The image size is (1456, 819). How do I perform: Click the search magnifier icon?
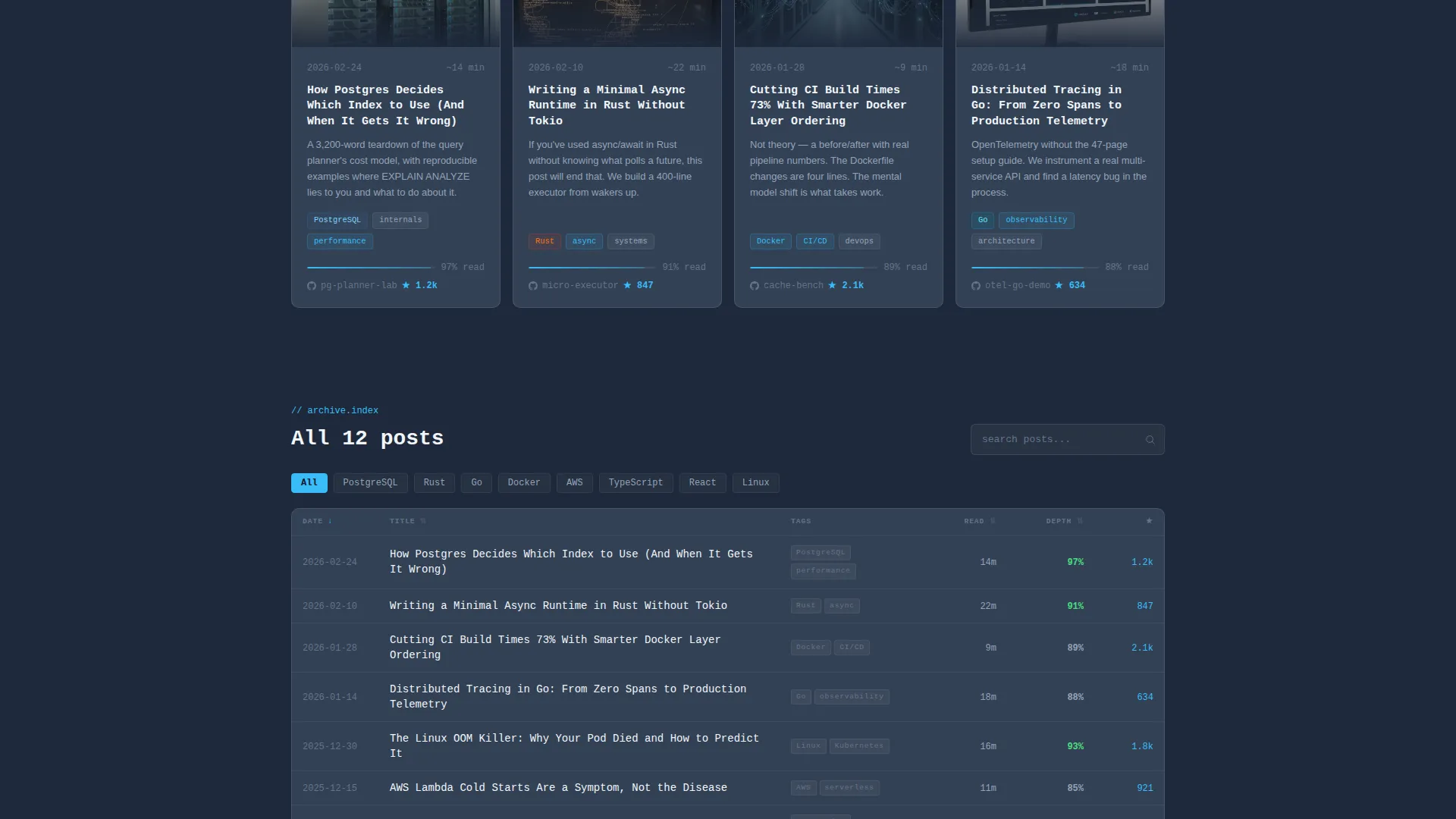pyautogui.click(x=1150, y=440)
